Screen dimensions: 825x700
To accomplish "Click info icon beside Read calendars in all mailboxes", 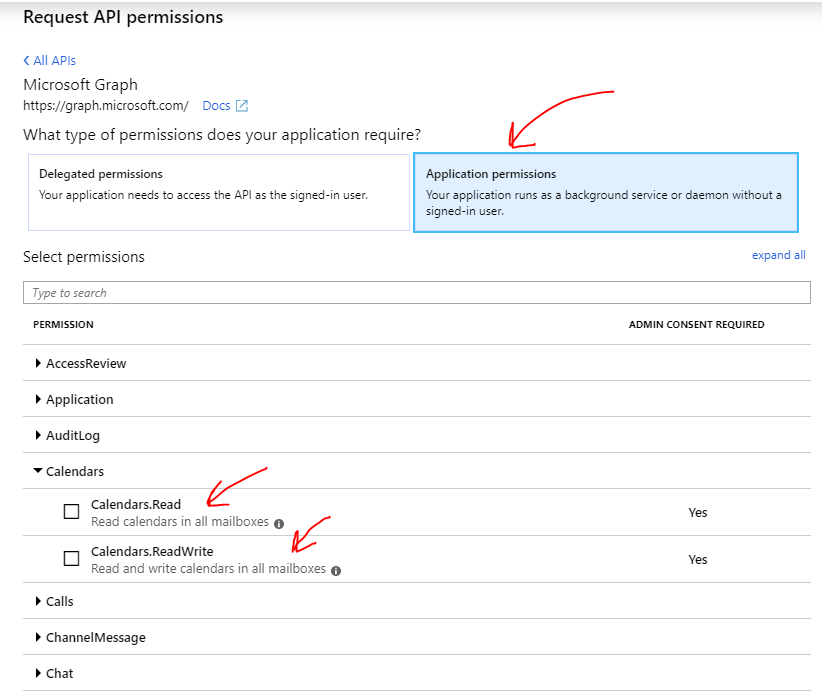I will tap(279, 524).
